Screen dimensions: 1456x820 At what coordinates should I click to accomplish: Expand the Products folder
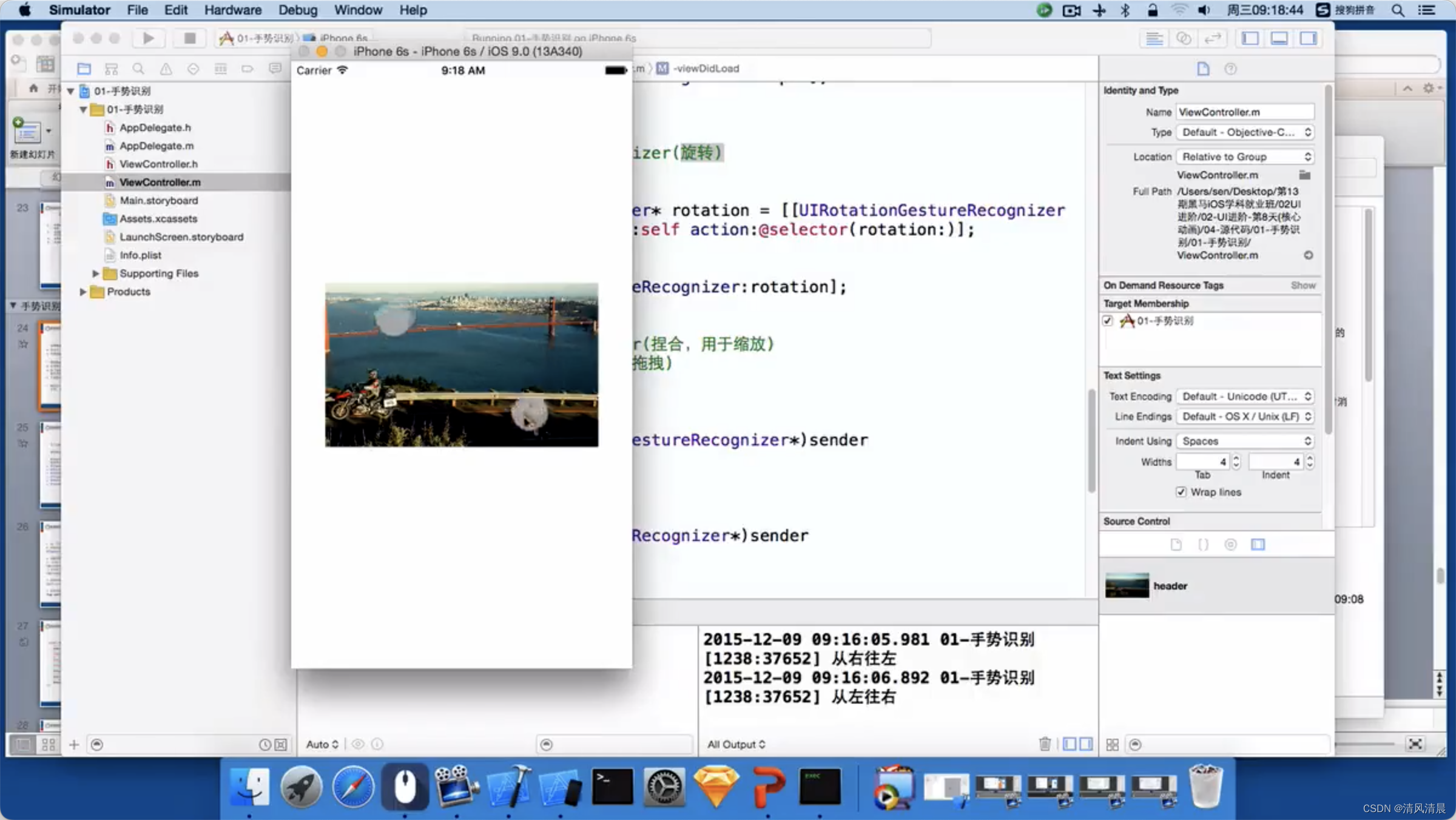point(83,292)
